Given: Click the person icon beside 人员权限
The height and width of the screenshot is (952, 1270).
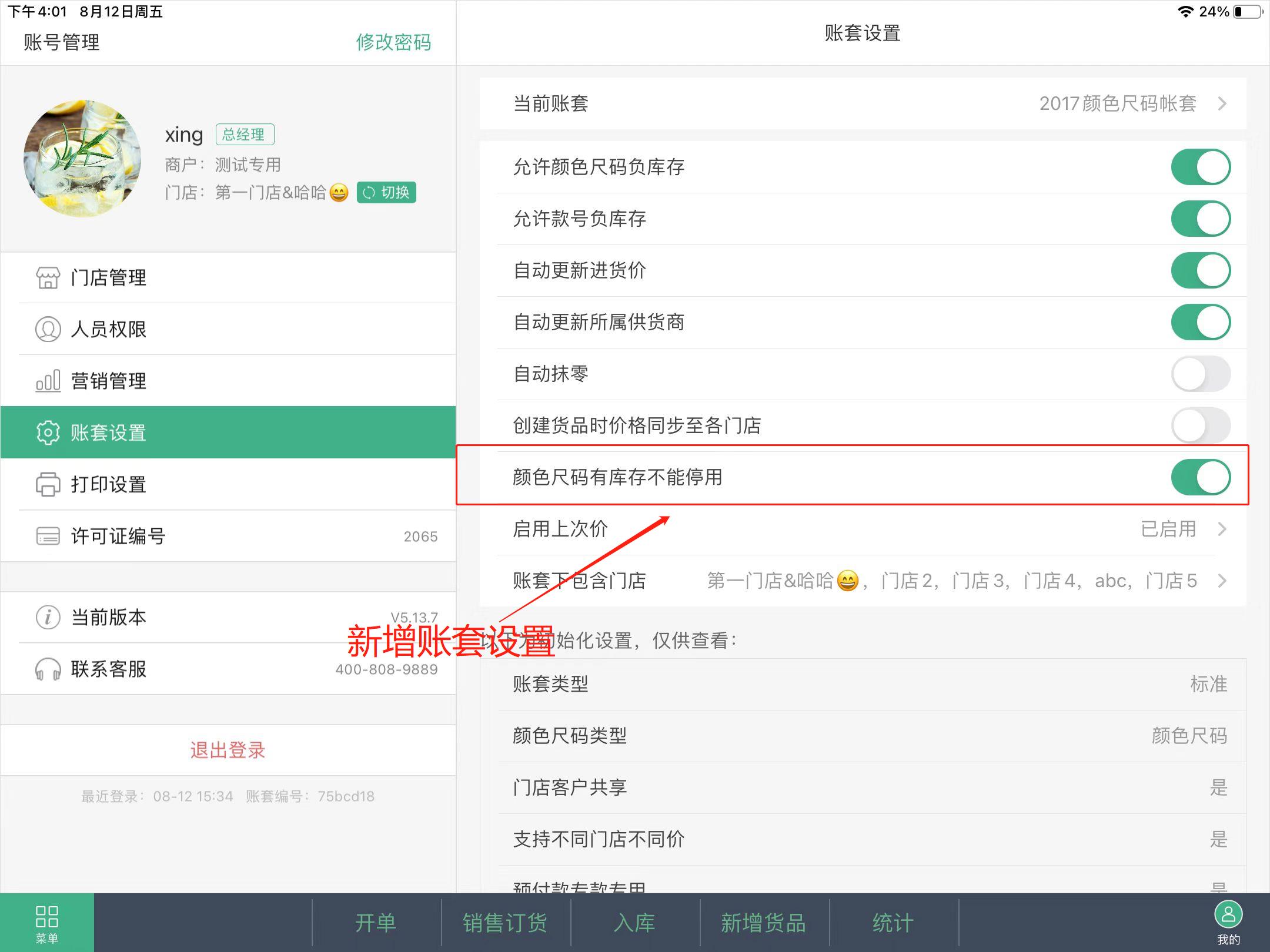Looking at the screenshot, I should tap(48, 329).
